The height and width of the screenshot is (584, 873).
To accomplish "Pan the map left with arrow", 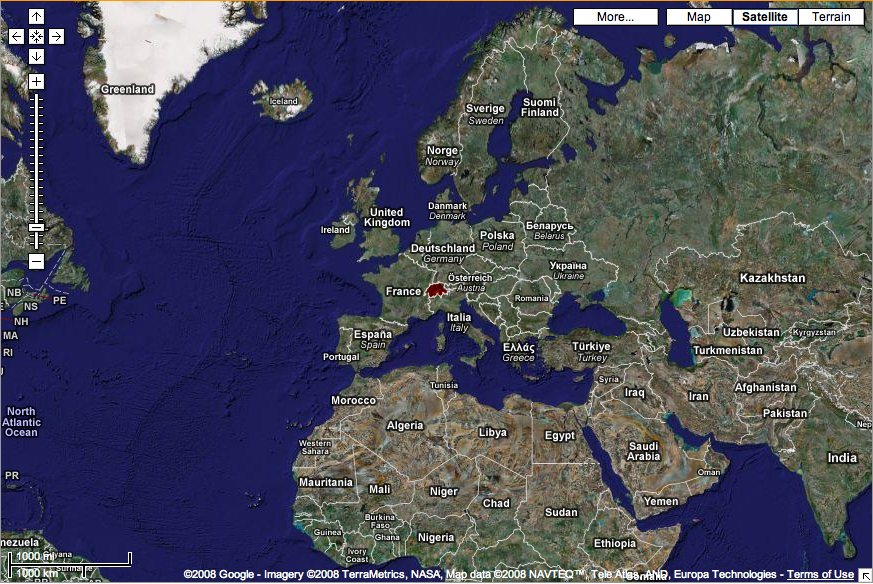I will pyautogui.click(x=16, y=36).
